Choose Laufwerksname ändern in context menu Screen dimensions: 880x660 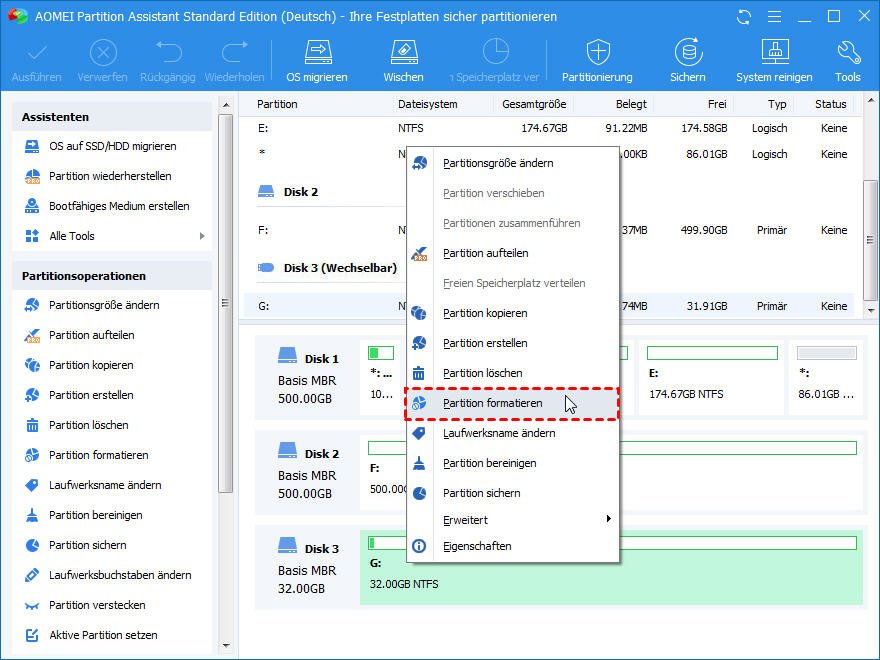[x=512, y=433]
